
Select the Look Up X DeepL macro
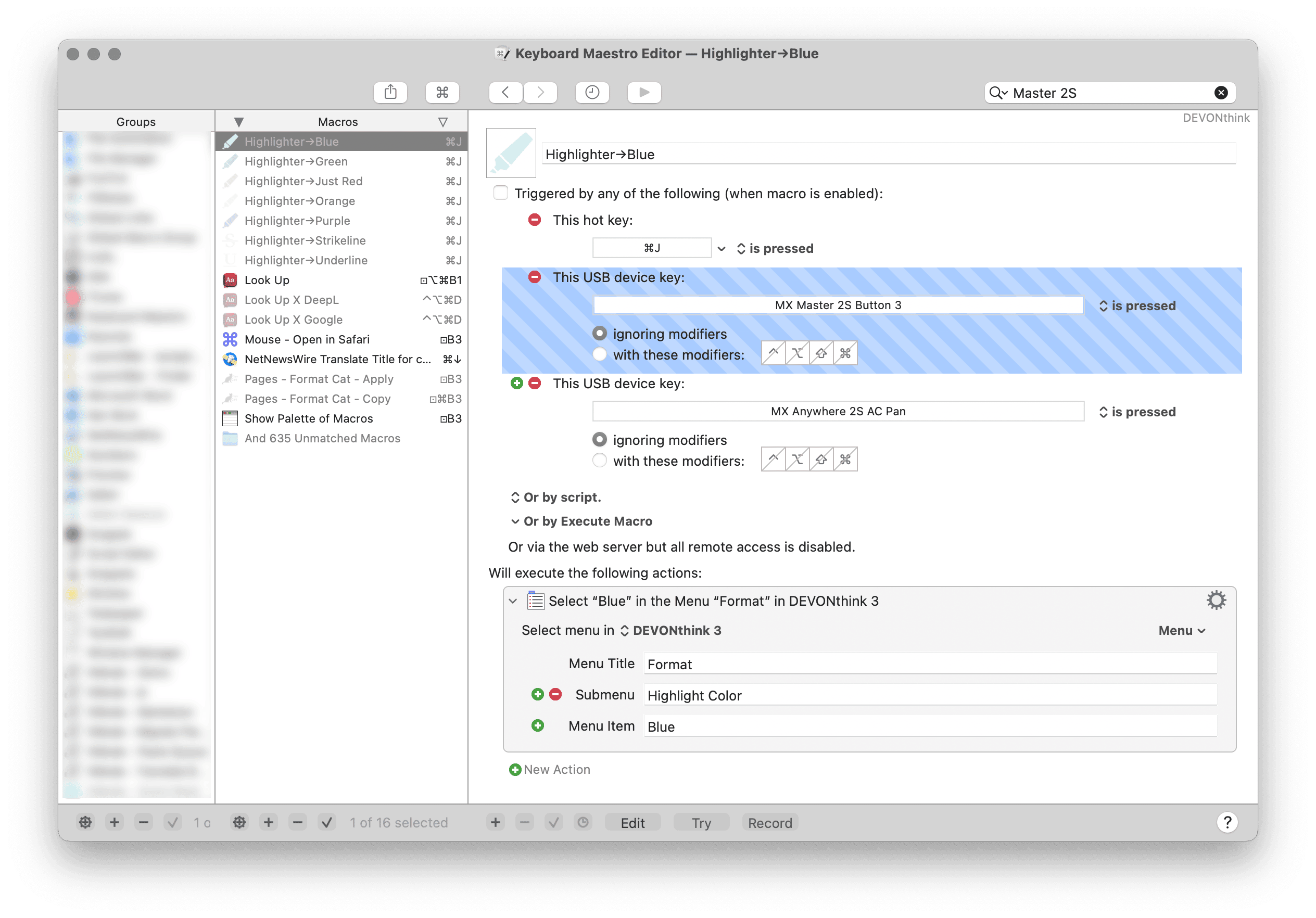pyautogui.click(x=341, y=300)
